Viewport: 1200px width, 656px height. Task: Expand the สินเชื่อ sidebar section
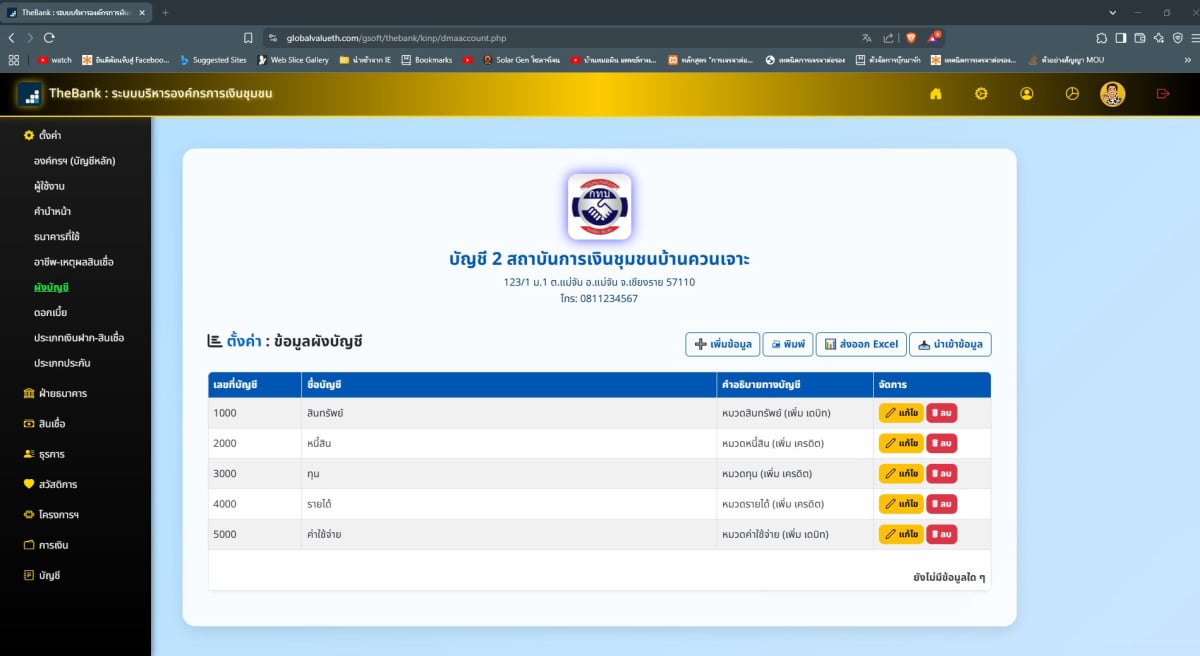pyautogui.click(x=44, y=424)
